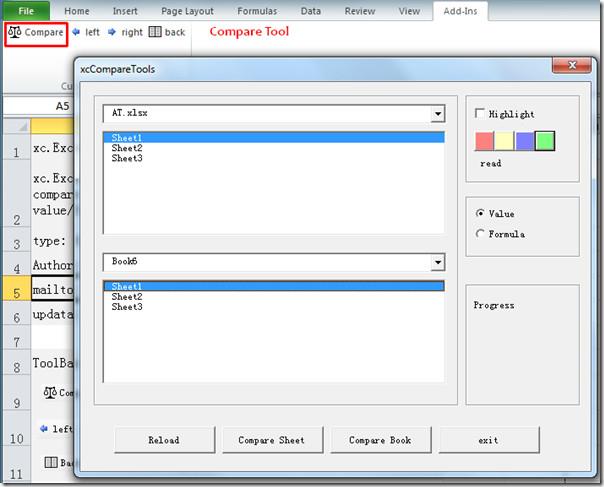Click the right arrow add-in button
604x487 pixels.
click(x=125, y=32)
